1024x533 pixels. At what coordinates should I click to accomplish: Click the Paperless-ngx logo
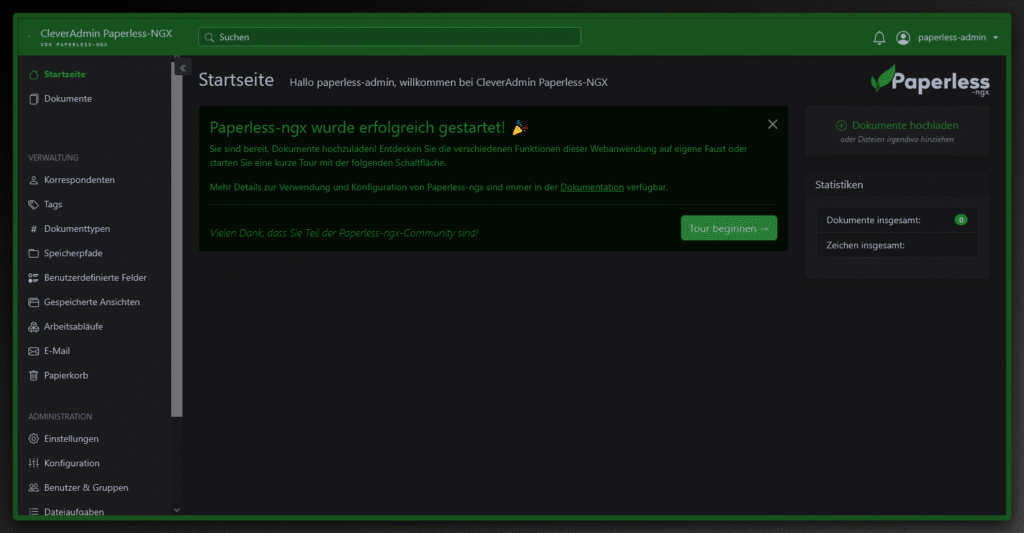click(930, 80)
